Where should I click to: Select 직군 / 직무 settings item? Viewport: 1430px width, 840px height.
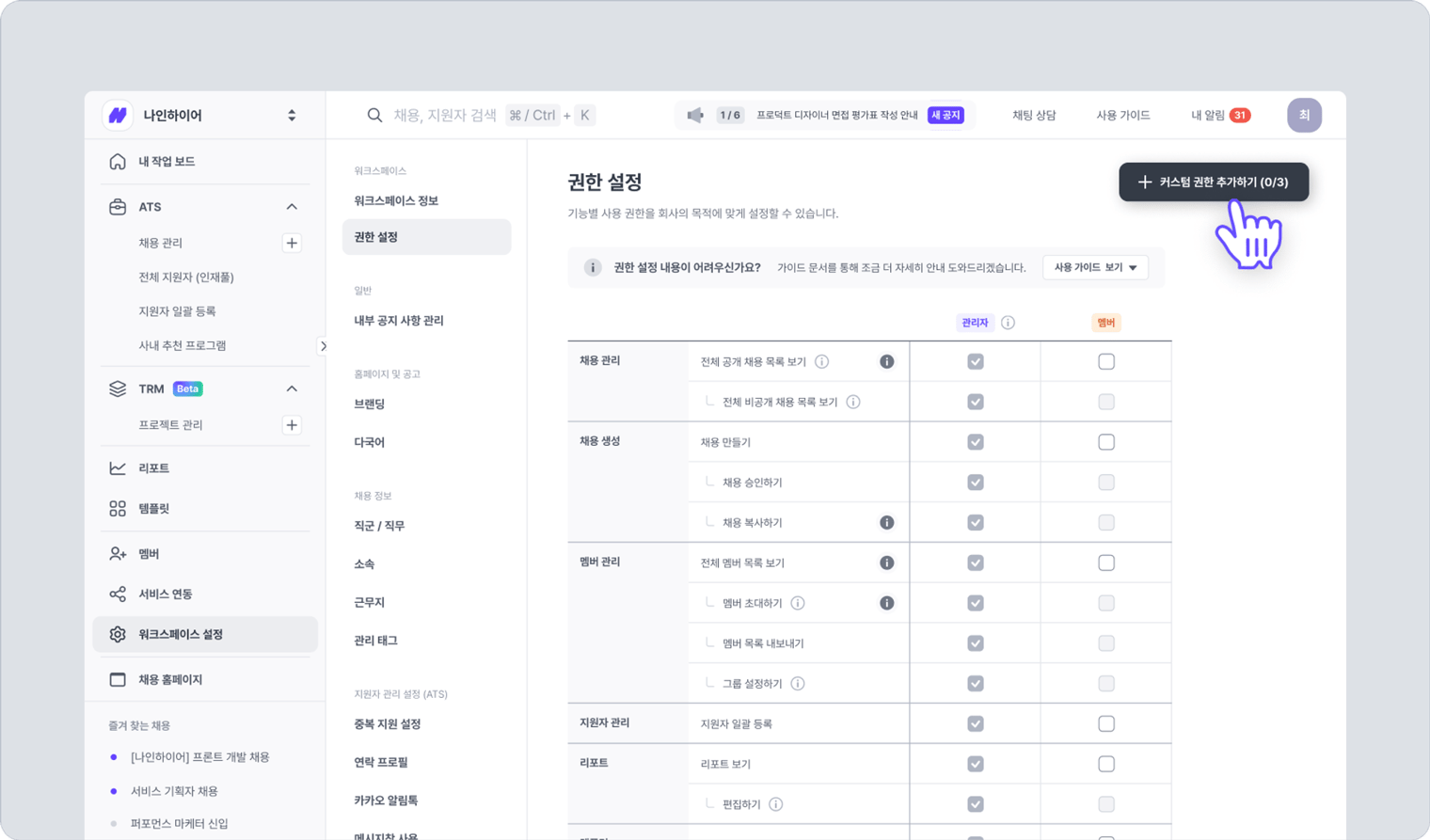[379, 526]
